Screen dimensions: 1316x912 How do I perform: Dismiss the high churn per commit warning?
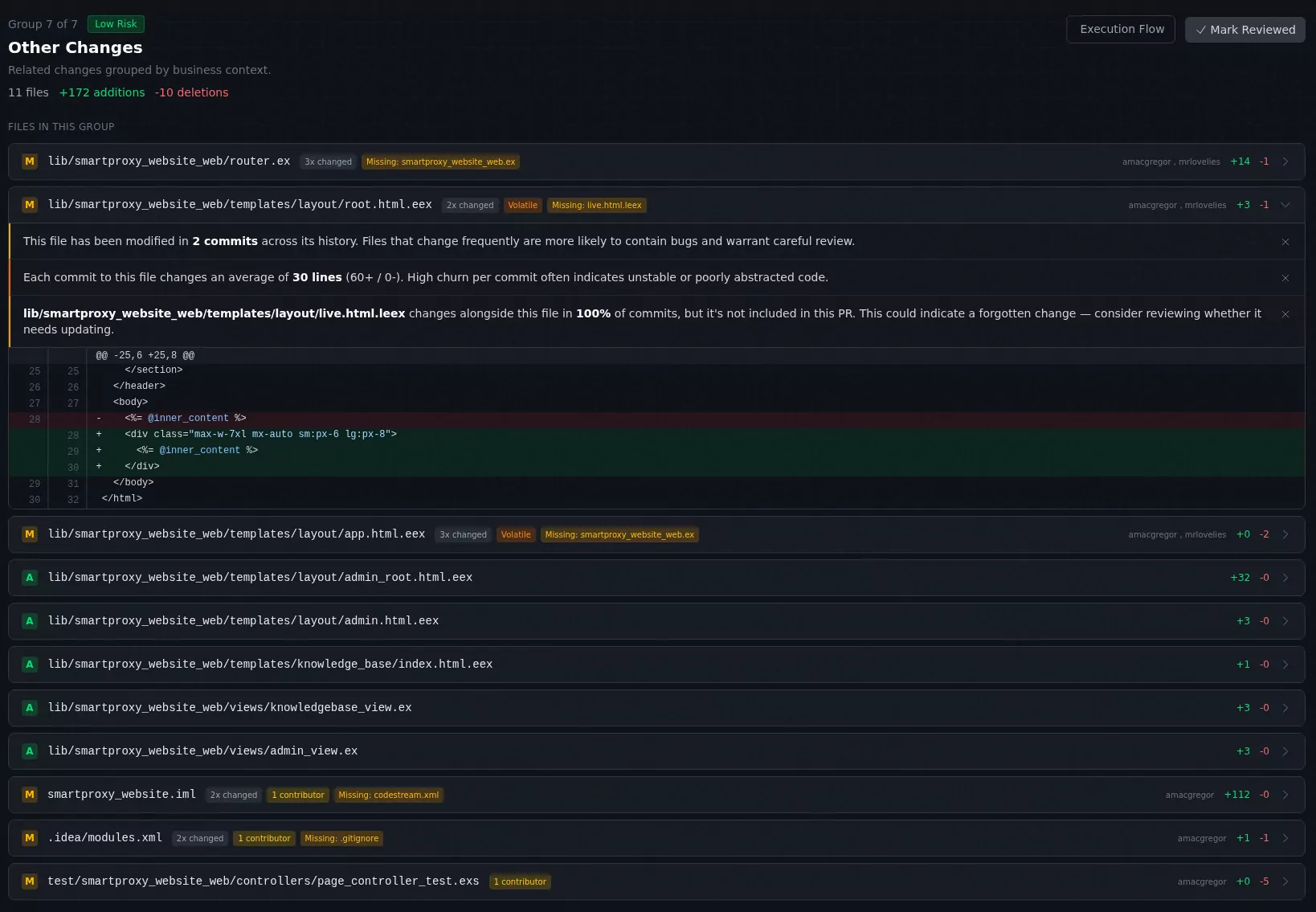(1285, 277)
